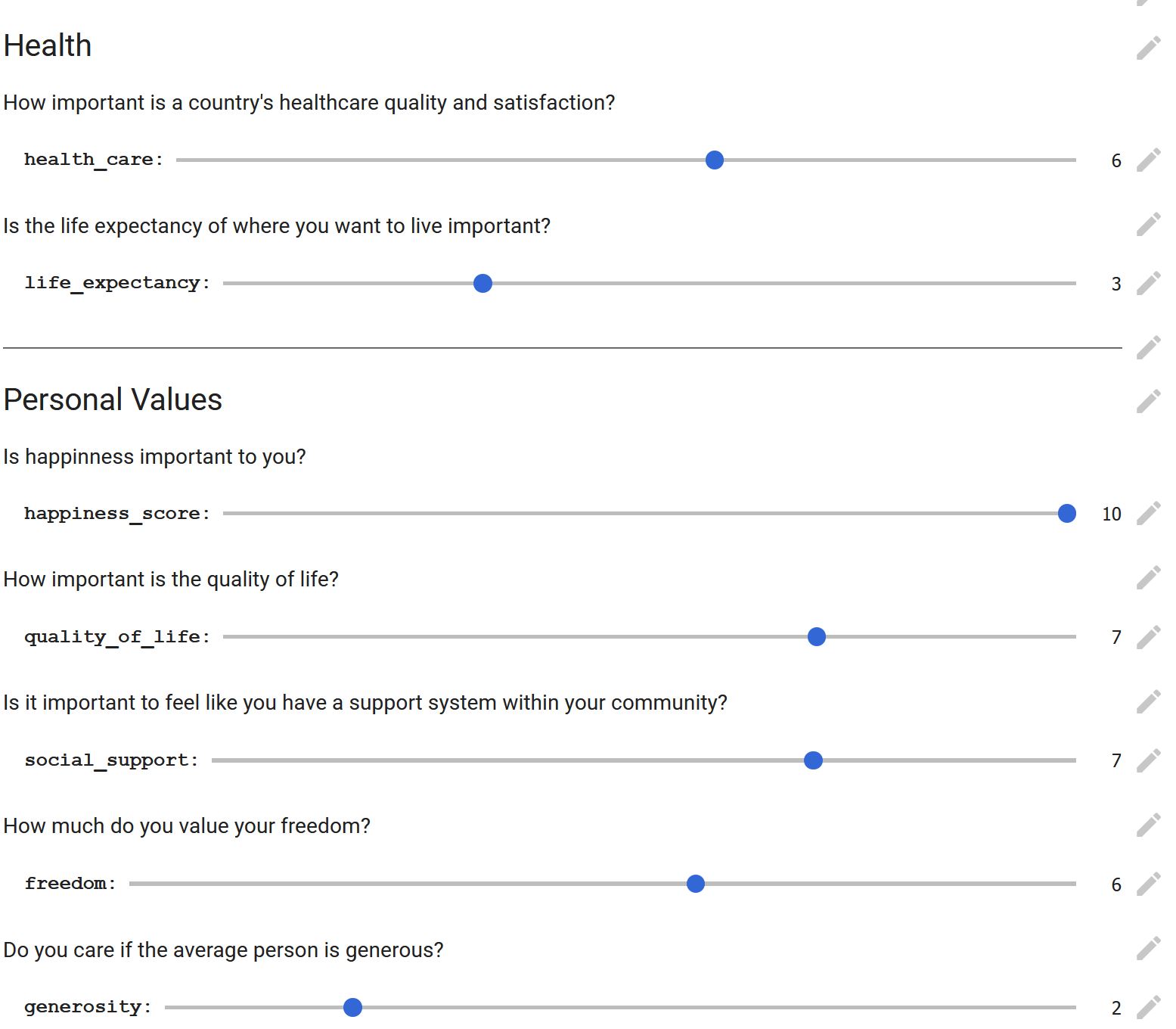Viewport: 1176px width, 1029px height.
Task: Click the social_support slider handle
Action: click(813, 760)
